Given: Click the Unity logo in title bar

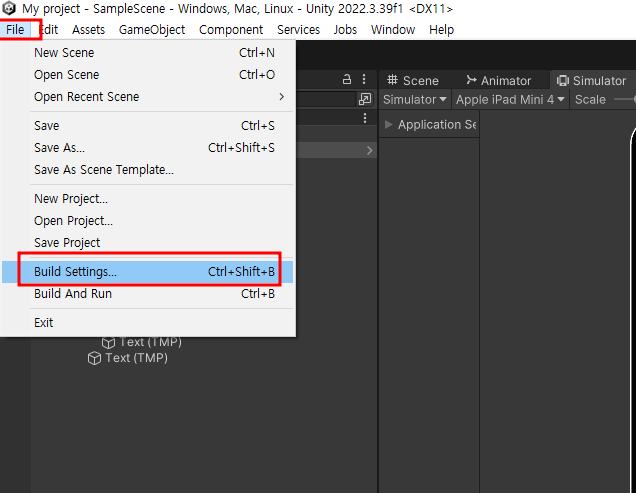Looking at the screenshot, I should [x=9, y=8].
